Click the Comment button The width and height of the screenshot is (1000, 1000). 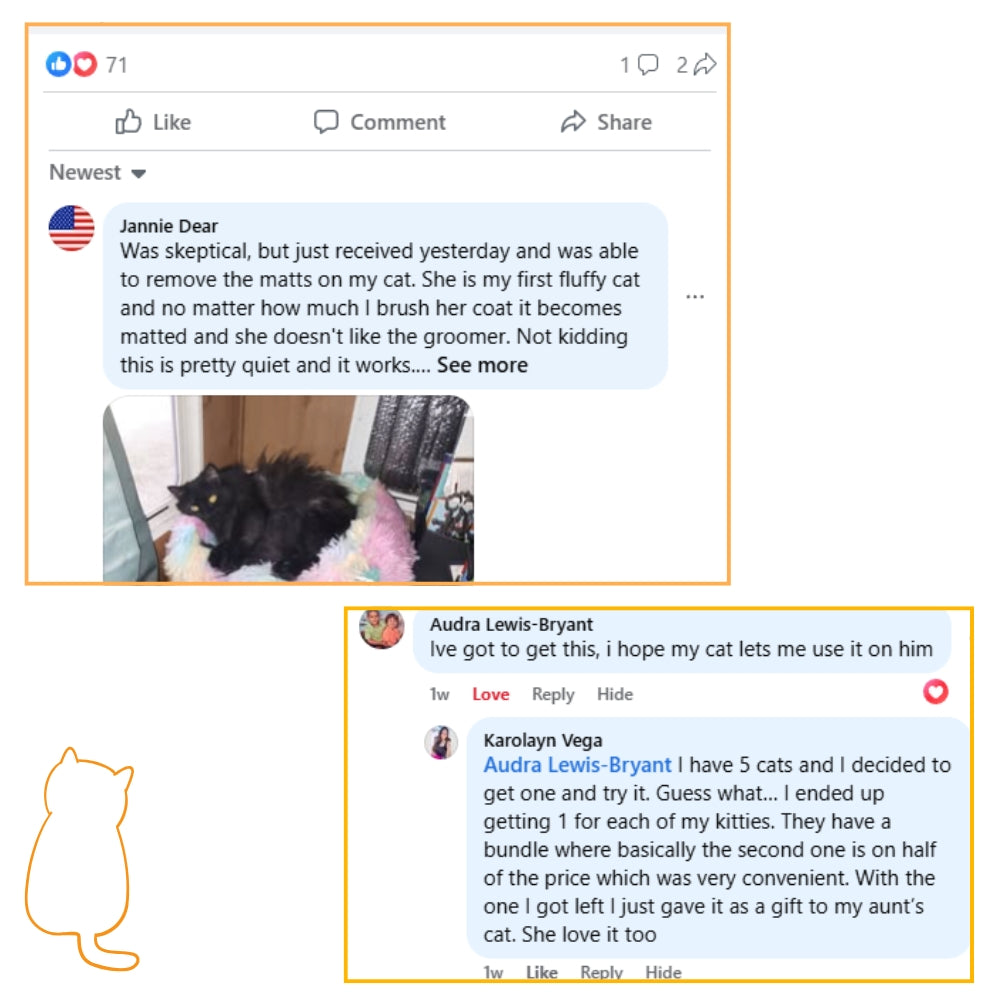coord(379,122)
